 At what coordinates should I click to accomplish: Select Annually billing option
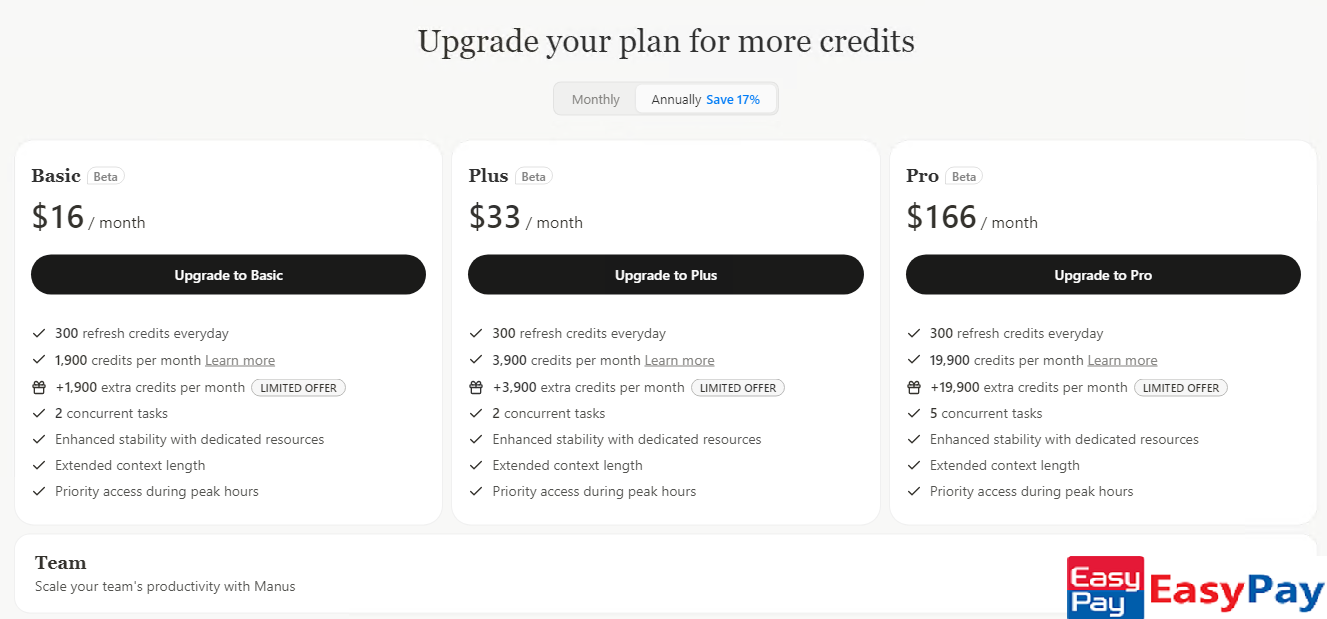(677, 100)
